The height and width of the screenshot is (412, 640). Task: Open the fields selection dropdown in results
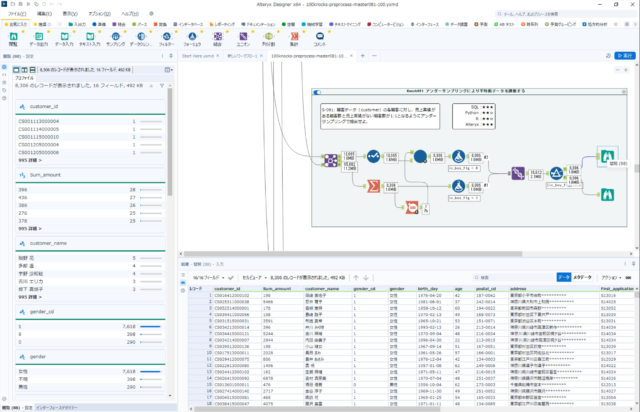coord(210,276)
